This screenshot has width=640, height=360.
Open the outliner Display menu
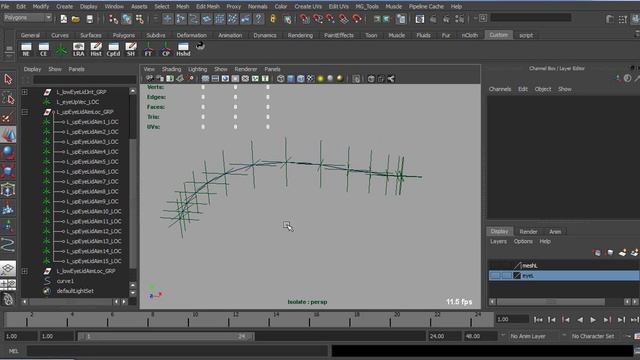32,69
